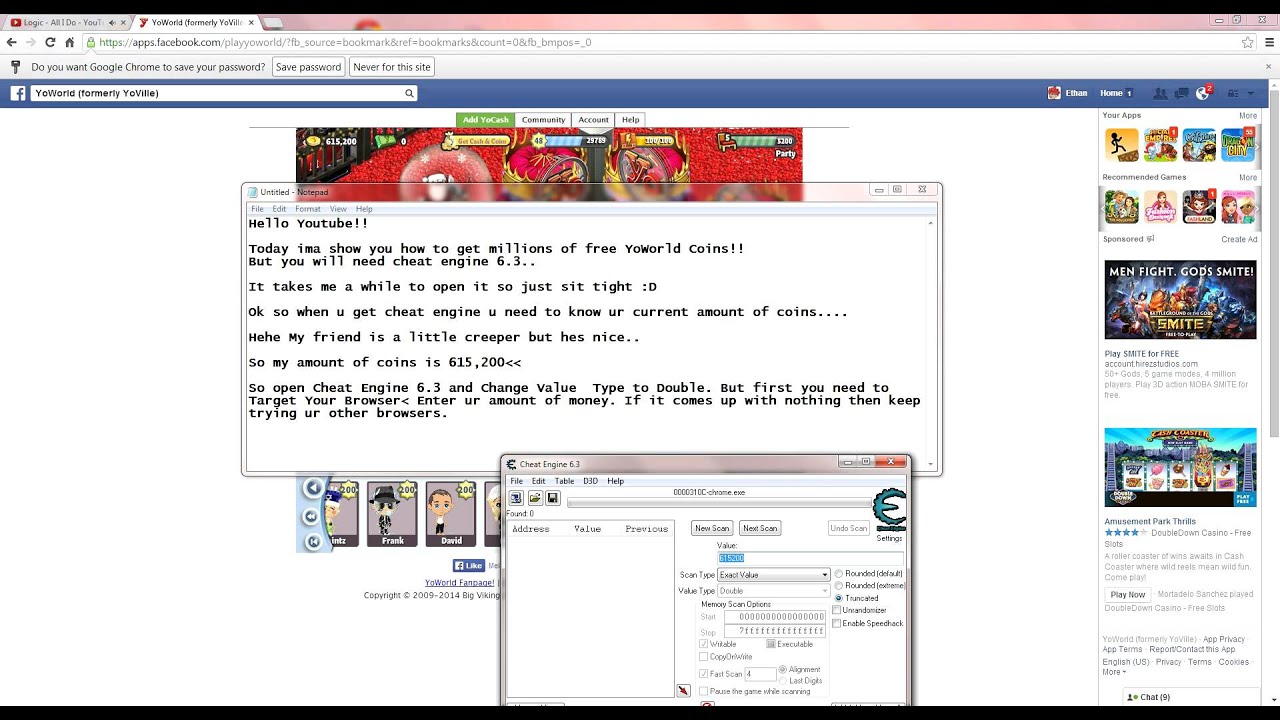Click the Cheat Engine scan progress bar

(720, 502)
